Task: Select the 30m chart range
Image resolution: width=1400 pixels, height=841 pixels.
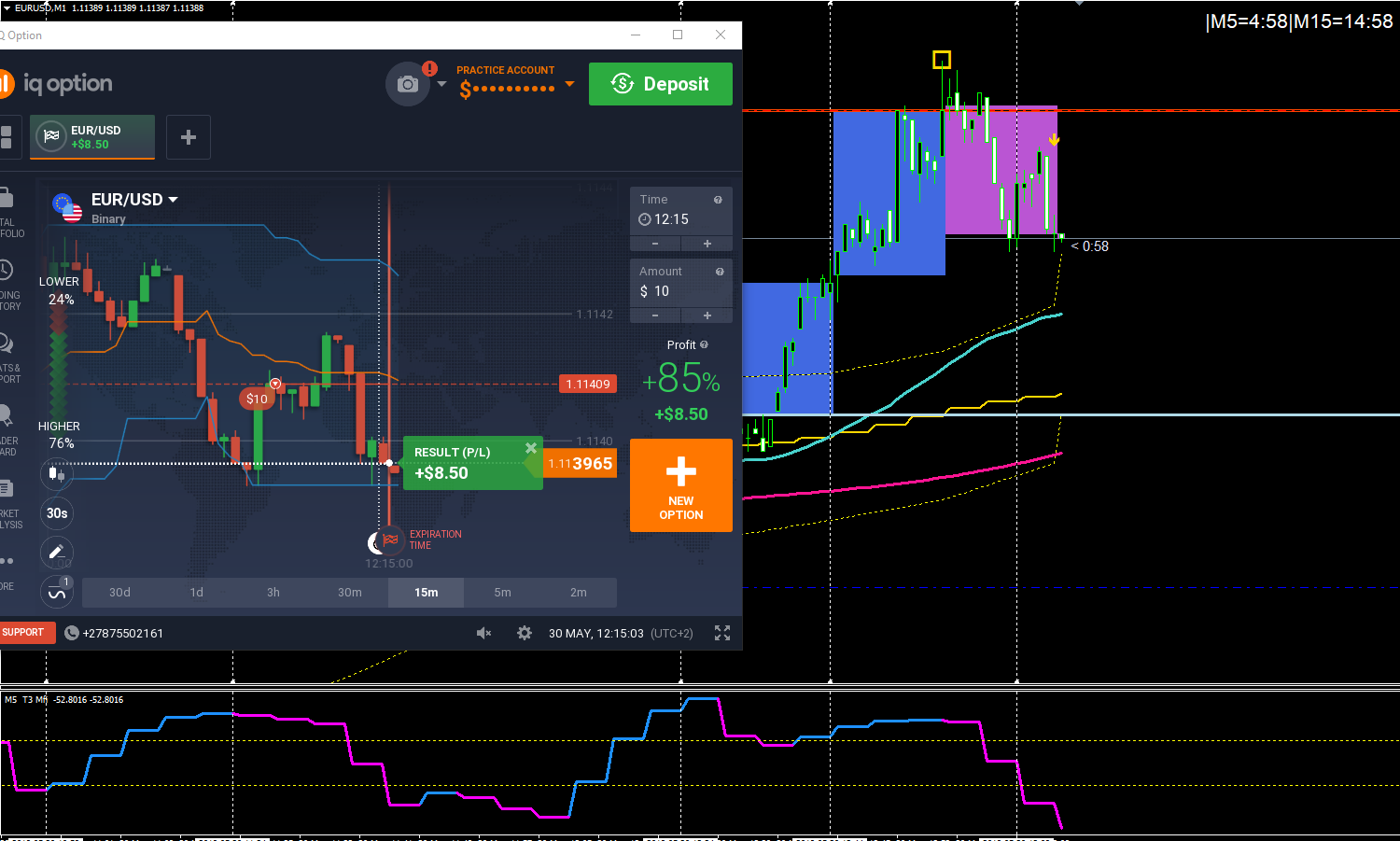Action: [x=349, y=593]
